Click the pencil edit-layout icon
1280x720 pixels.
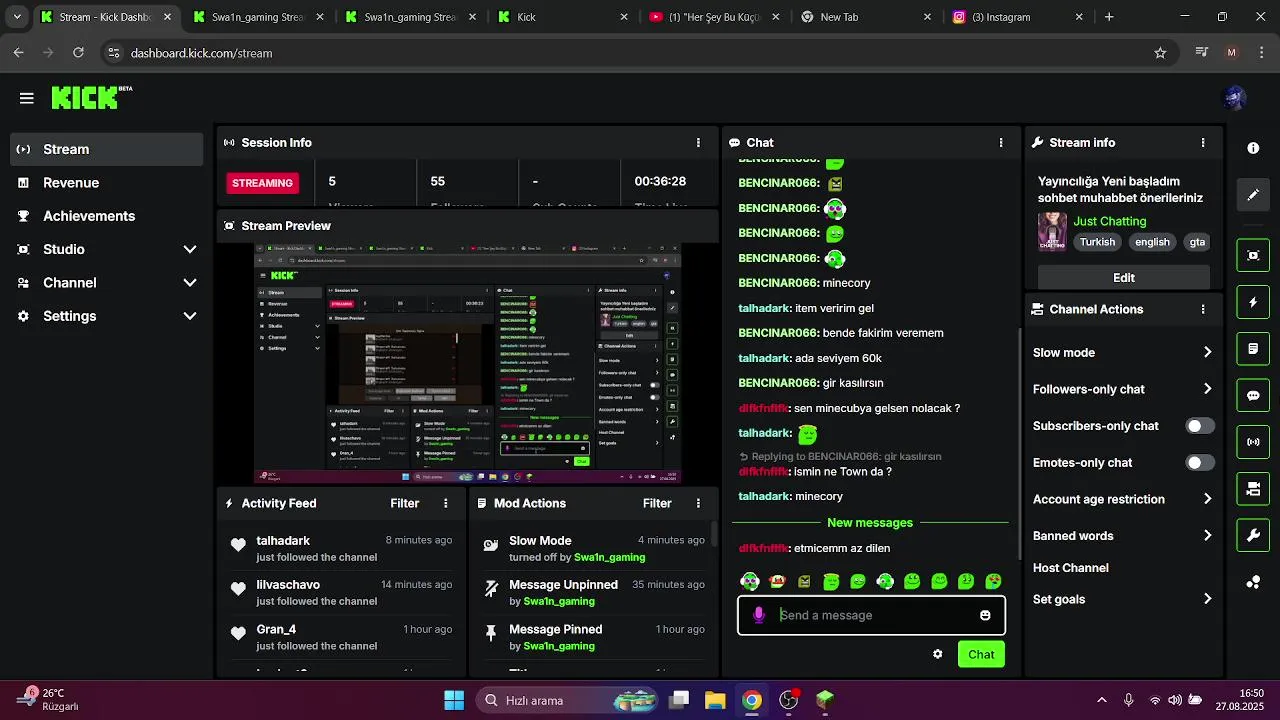(x=1253, y=195)
